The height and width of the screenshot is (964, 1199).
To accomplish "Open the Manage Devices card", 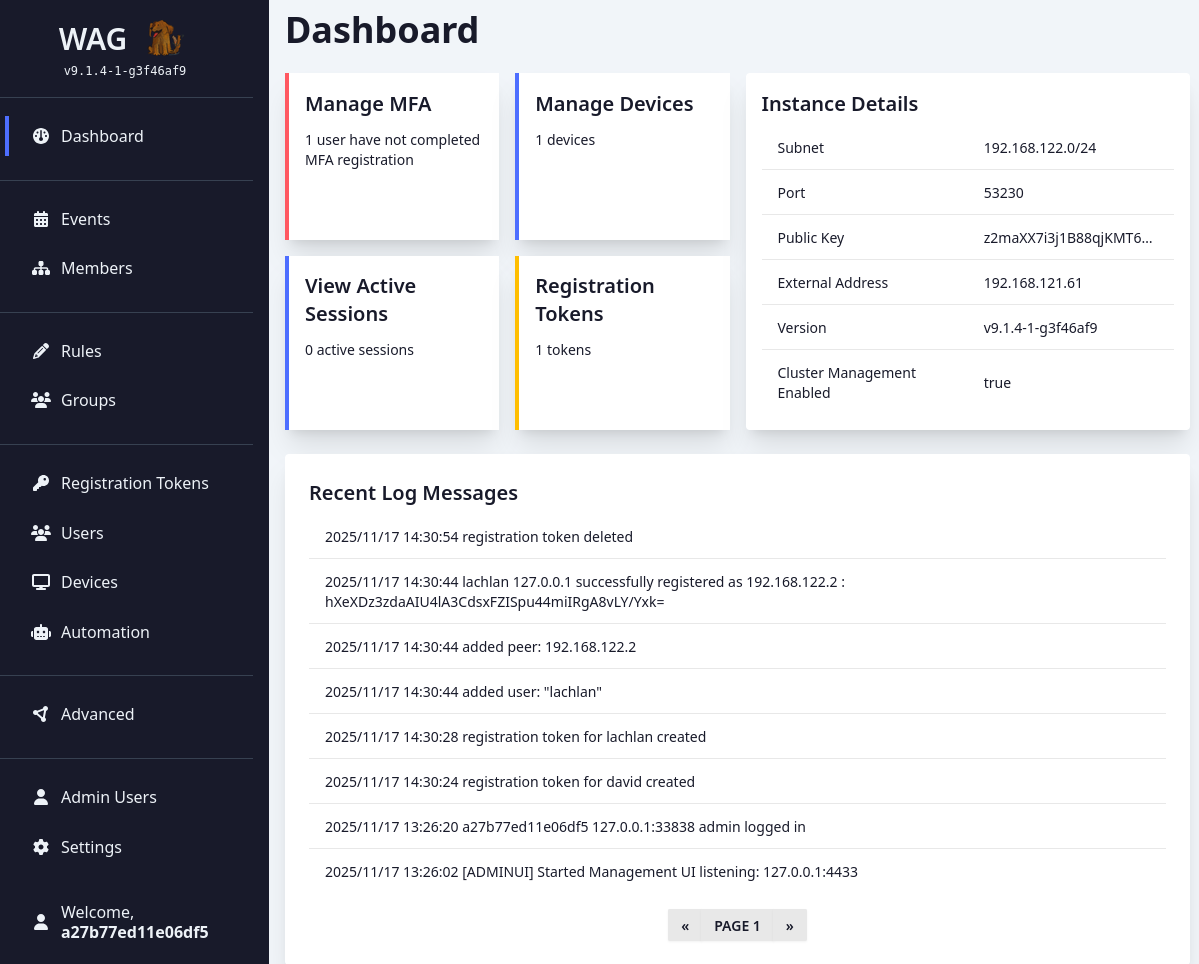I will [x=622, y=156].
